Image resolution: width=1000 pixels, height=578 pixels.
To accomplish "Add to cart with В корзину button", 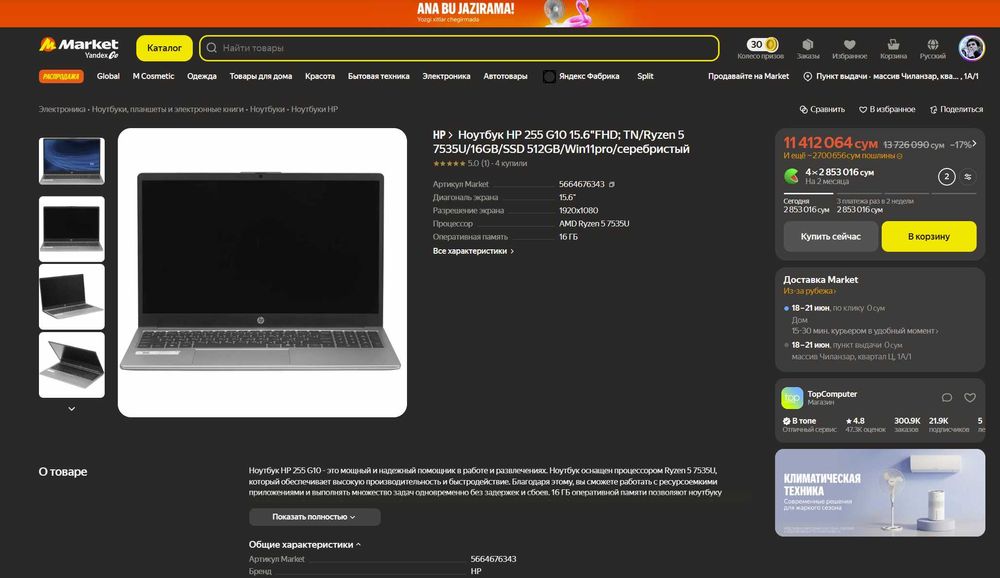I will [929, 236].
